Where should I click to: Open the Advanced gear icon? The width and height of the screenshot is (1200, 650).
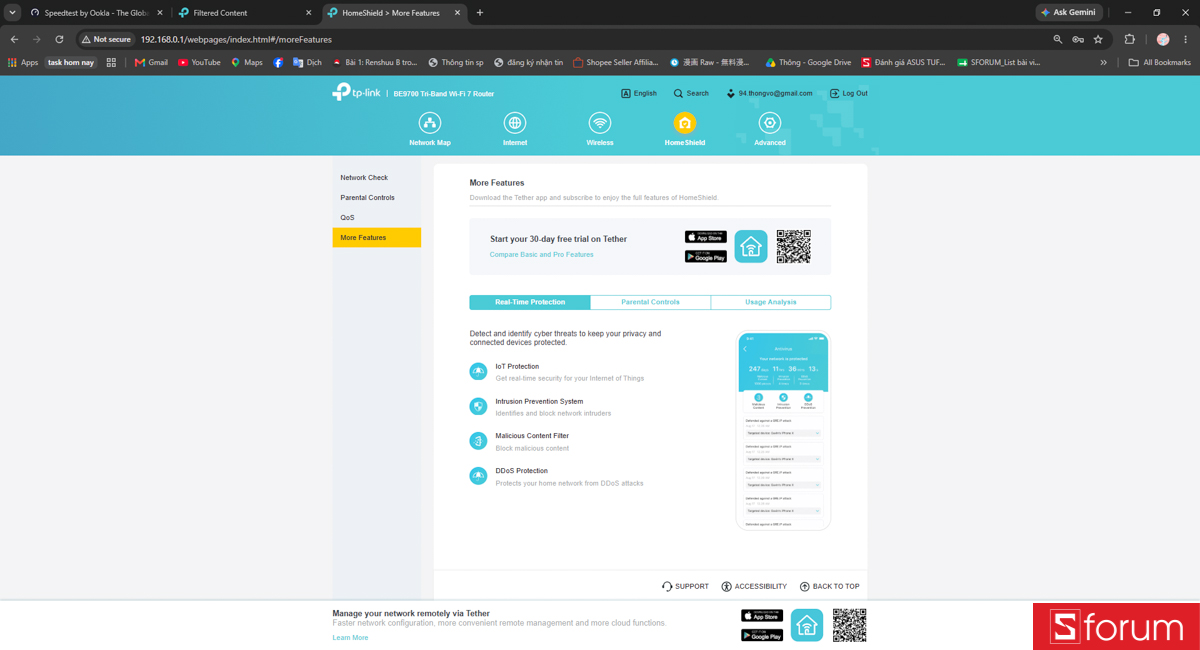pos(770,123)
